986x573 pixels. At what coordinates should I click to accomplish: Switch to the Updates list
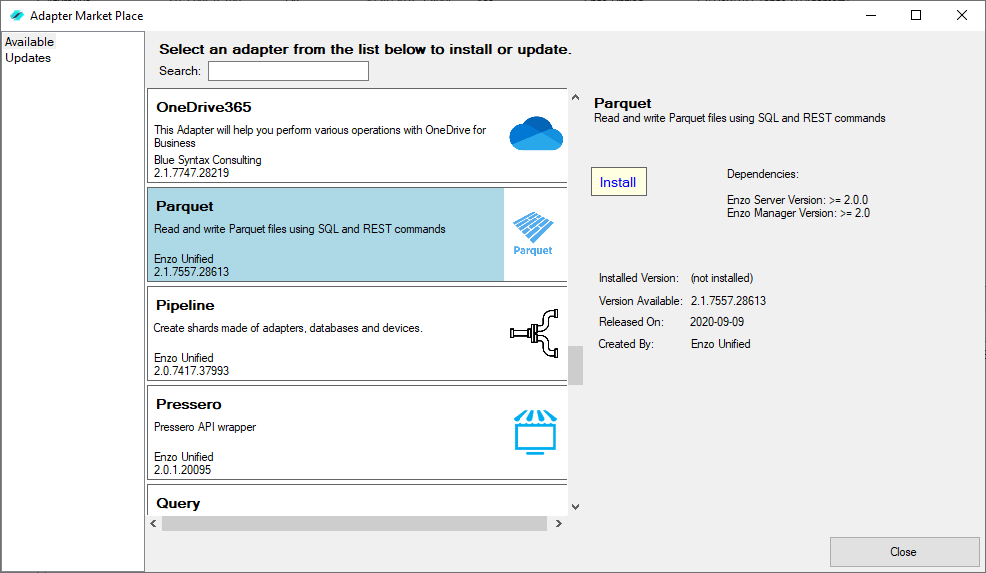click(28, 58)
